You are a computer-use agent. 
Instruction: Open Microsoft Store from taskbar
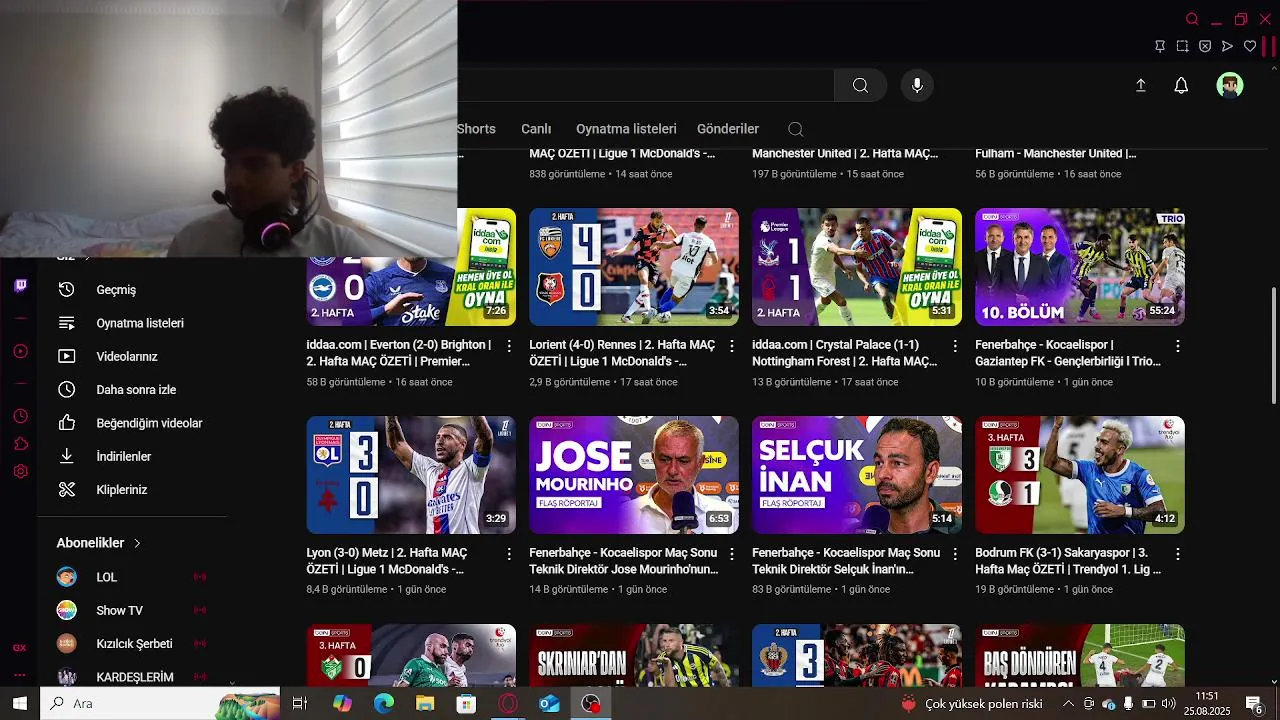tap(466, 704)
